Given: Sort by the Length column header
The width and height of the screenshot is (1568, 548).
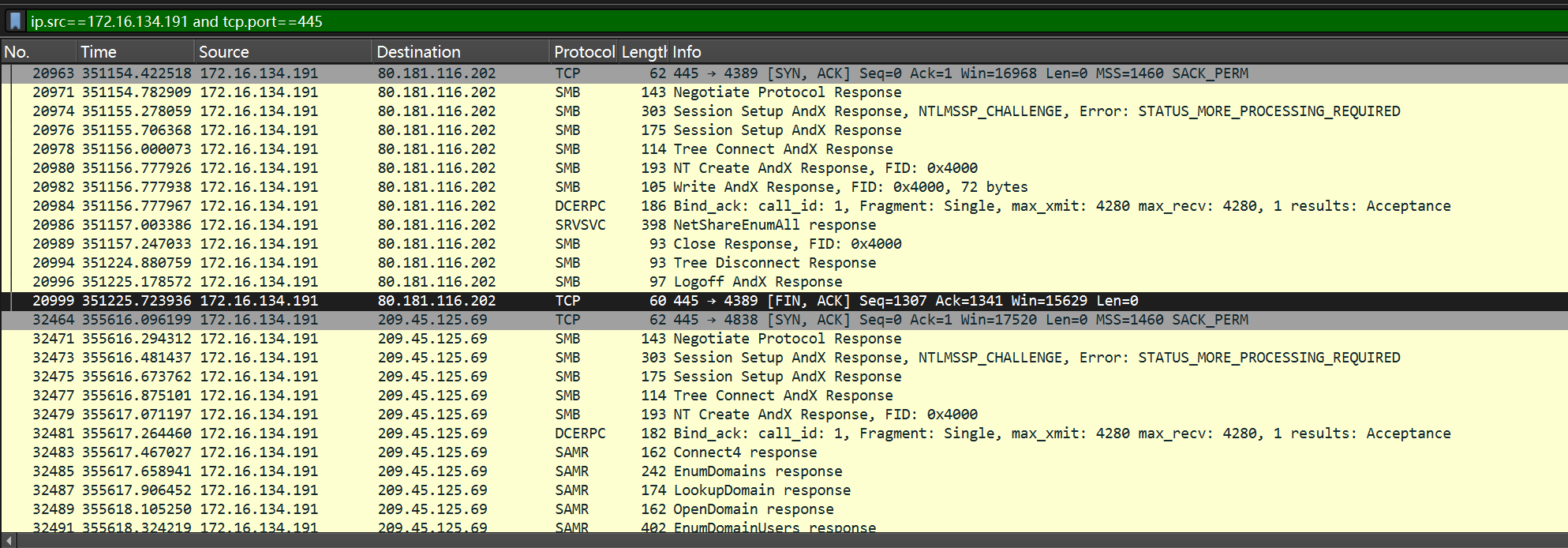Looking at the screenshot, I should coord(644,52).
